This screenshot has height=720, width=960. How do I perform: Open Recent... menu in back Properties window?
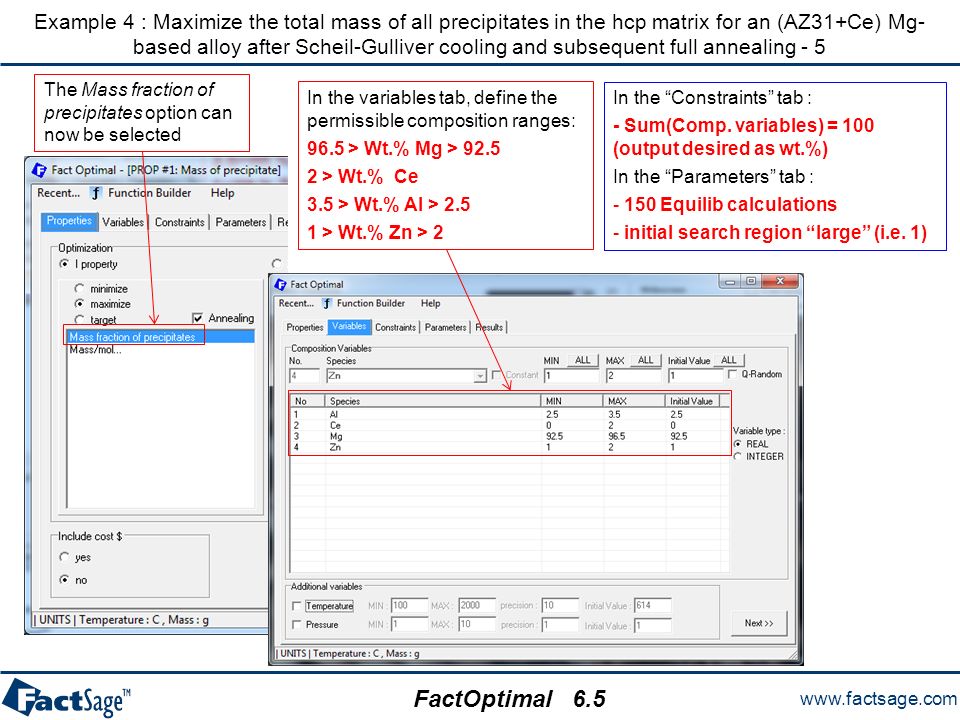point(58,193)
